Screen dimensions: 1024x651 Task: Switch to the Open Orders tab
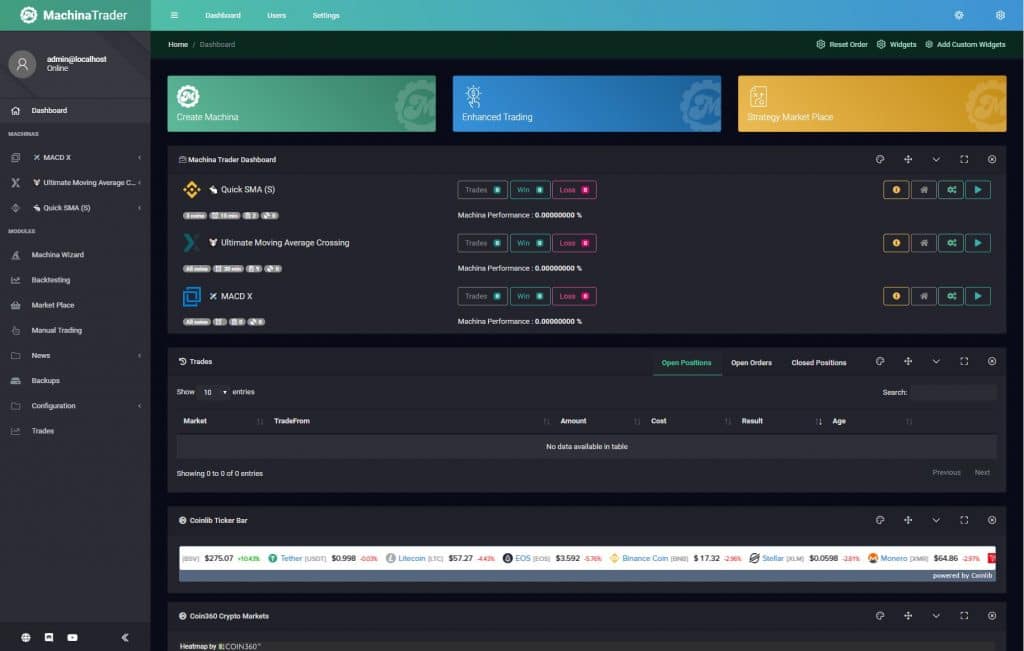coord(751,363)
